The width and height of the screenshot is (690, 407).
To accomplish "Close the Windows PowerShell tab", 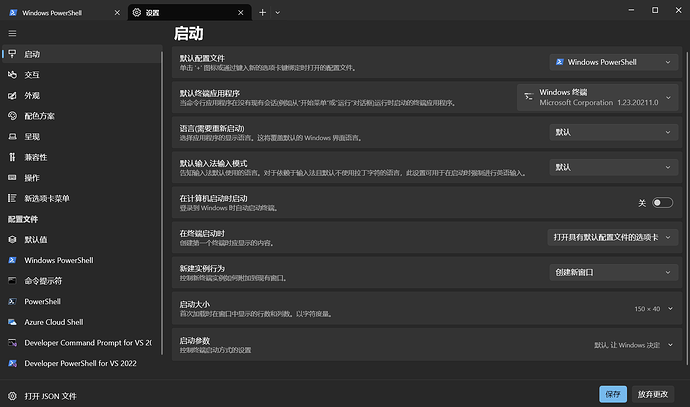I will (117, 13).
